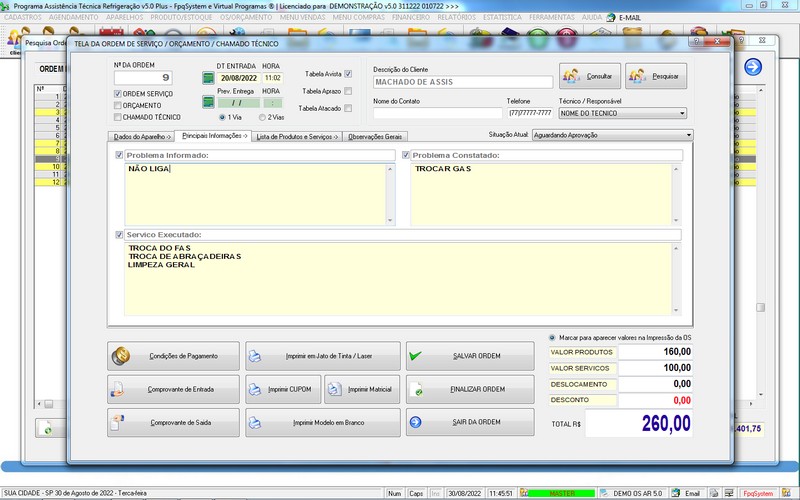The image size is (800, 500).
Task: Open the DT Entrada calendar icon
Action: pos(208,78)
